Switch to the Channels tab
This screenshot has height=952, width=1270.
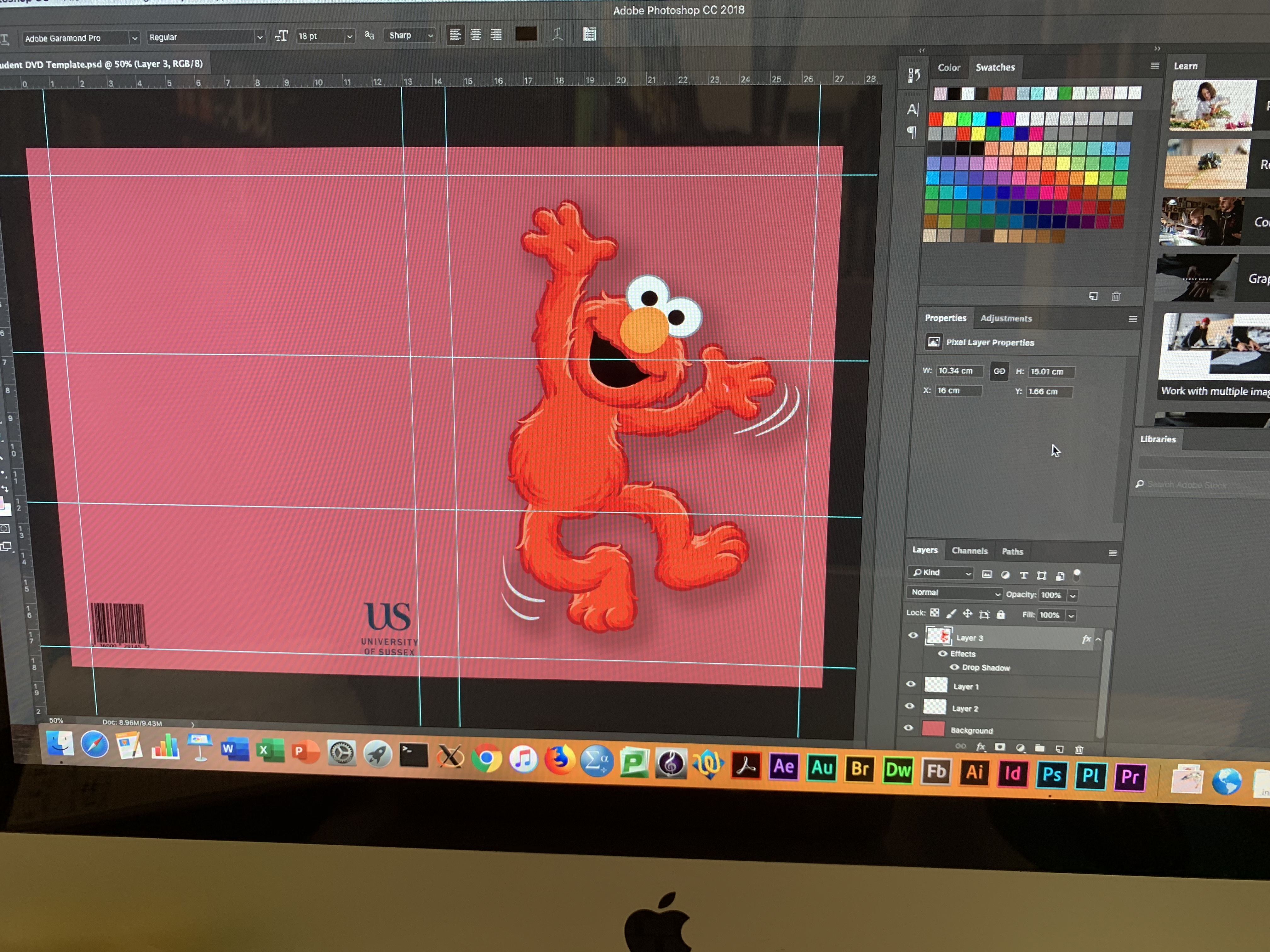pyautogui.click(x=969, y=551)
